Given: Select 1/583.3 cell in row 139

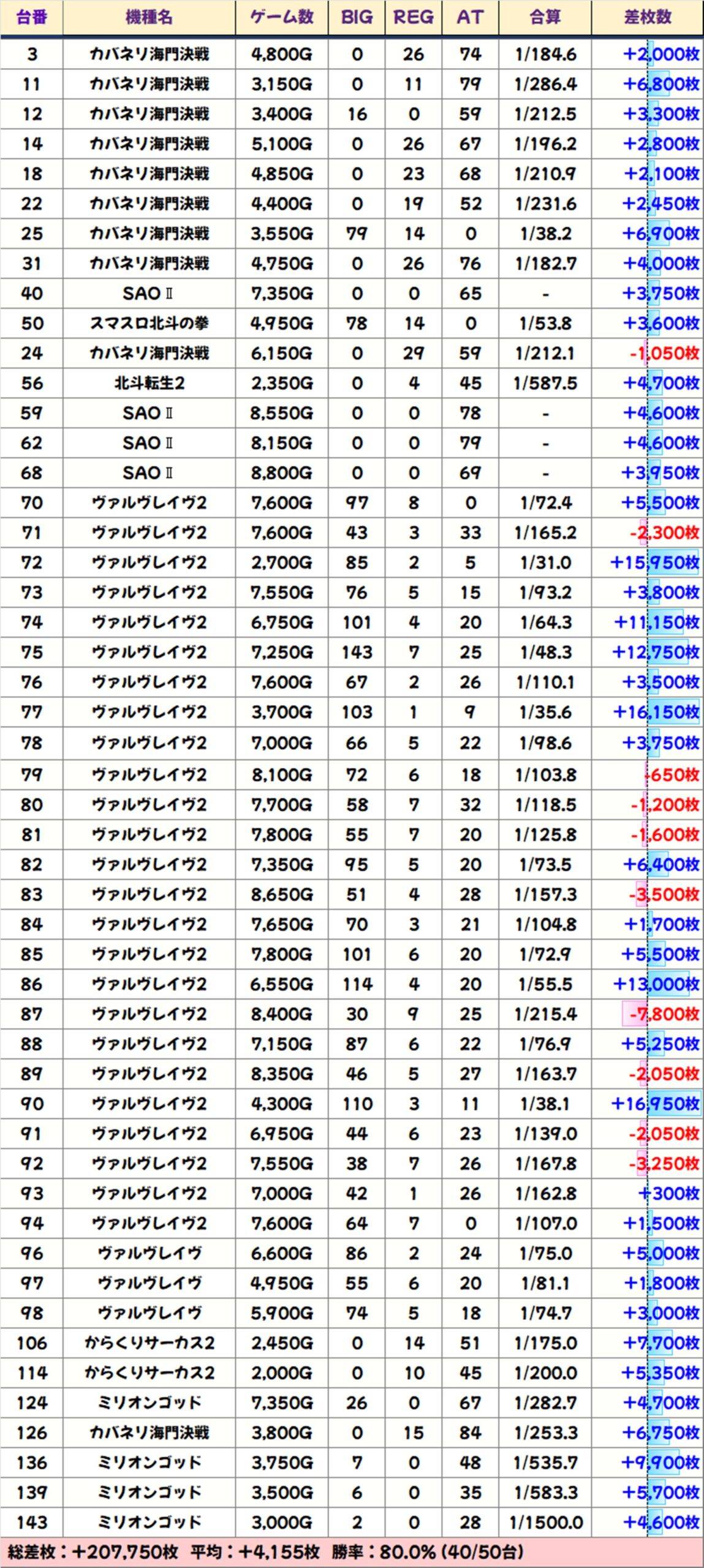Looking at the screenshot, I should coord(545,1493).
